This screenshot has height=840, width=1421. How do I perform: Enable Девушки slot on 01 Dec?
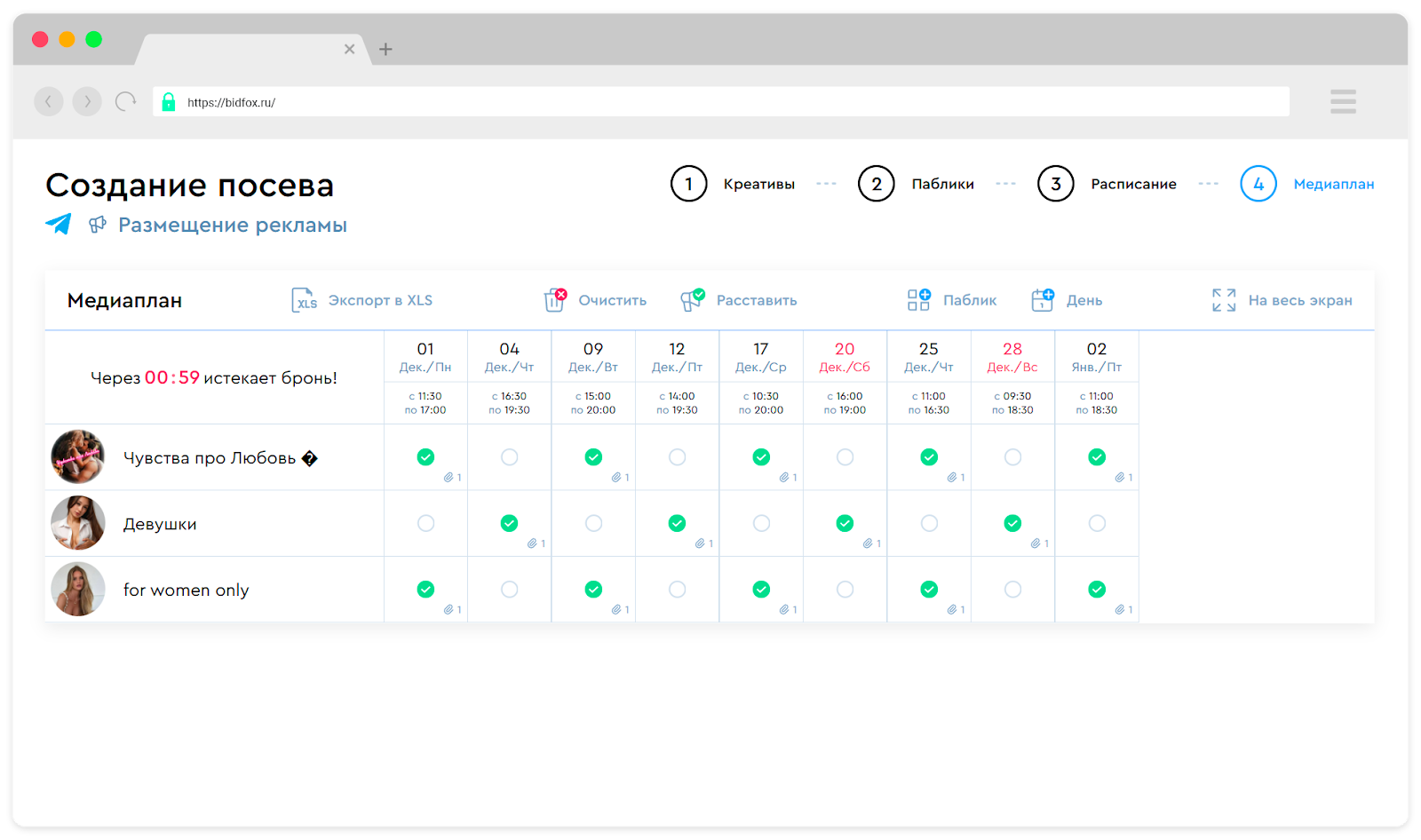[x=425, y=523]
